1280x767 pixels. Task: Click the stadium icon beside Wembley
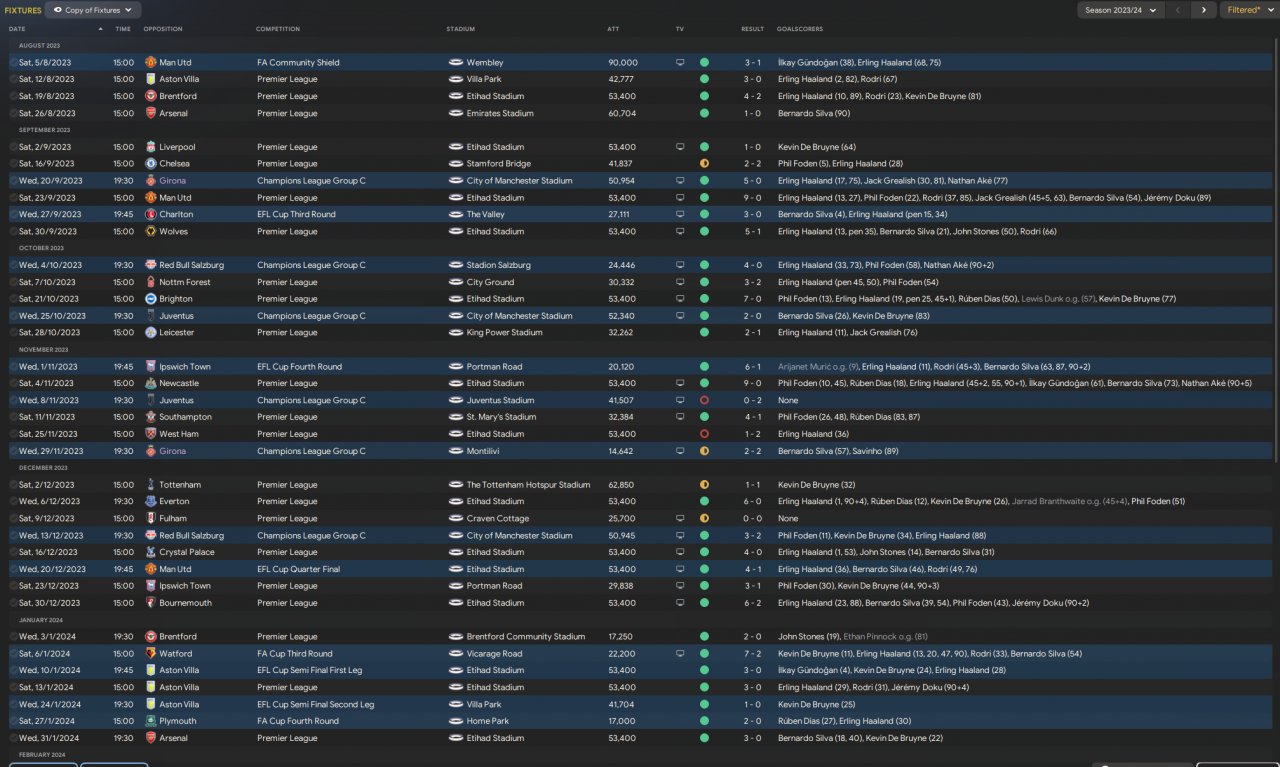click(x=455, y=63)
